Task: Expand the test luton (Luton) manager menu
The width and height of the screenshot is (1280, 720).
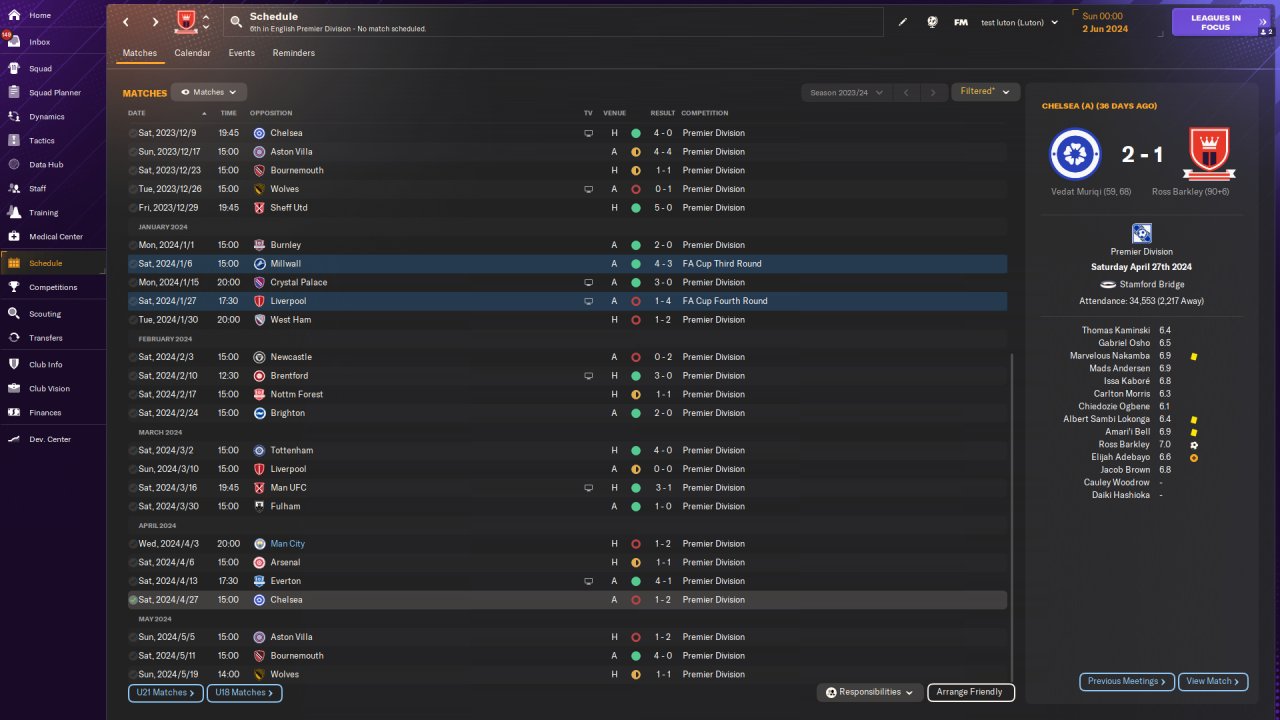Action: 1019,22
